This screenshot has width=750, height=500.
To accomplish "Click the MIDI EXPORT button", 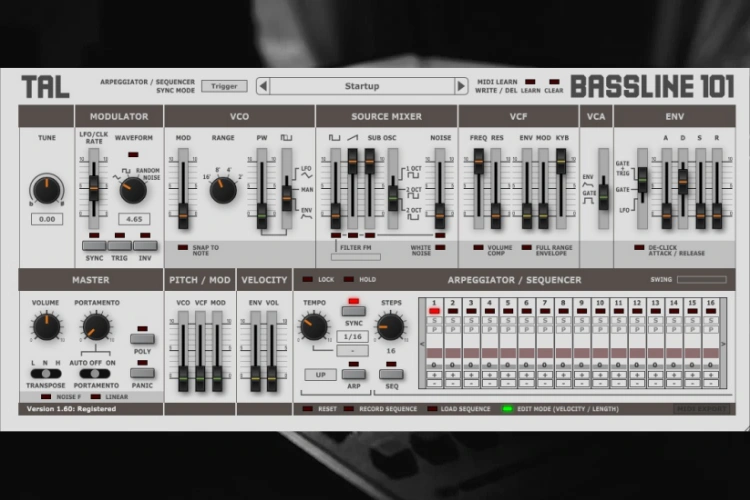I will coord(702,409).
